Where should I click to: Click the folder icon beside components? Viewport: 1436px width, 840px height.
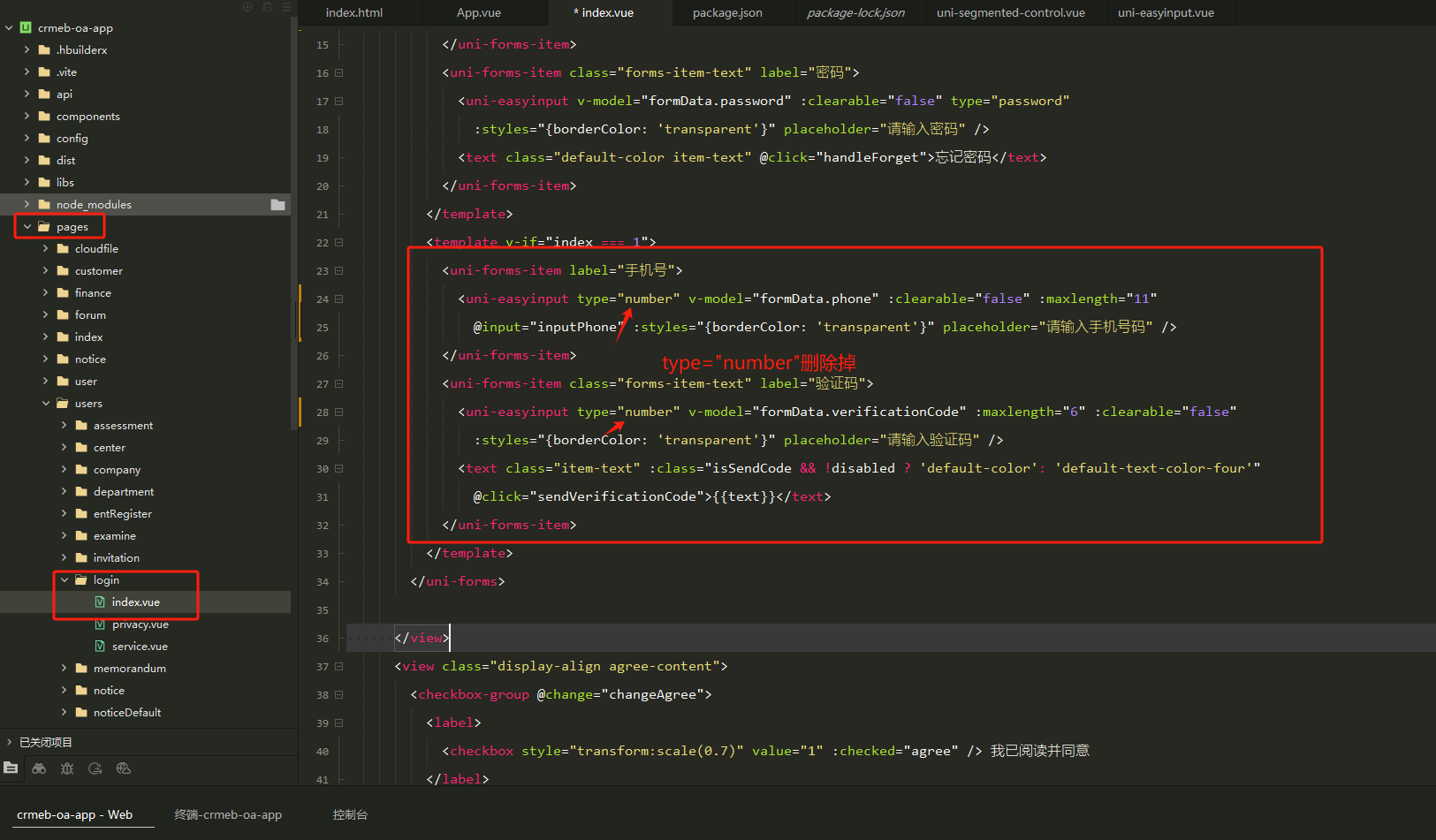44,116
